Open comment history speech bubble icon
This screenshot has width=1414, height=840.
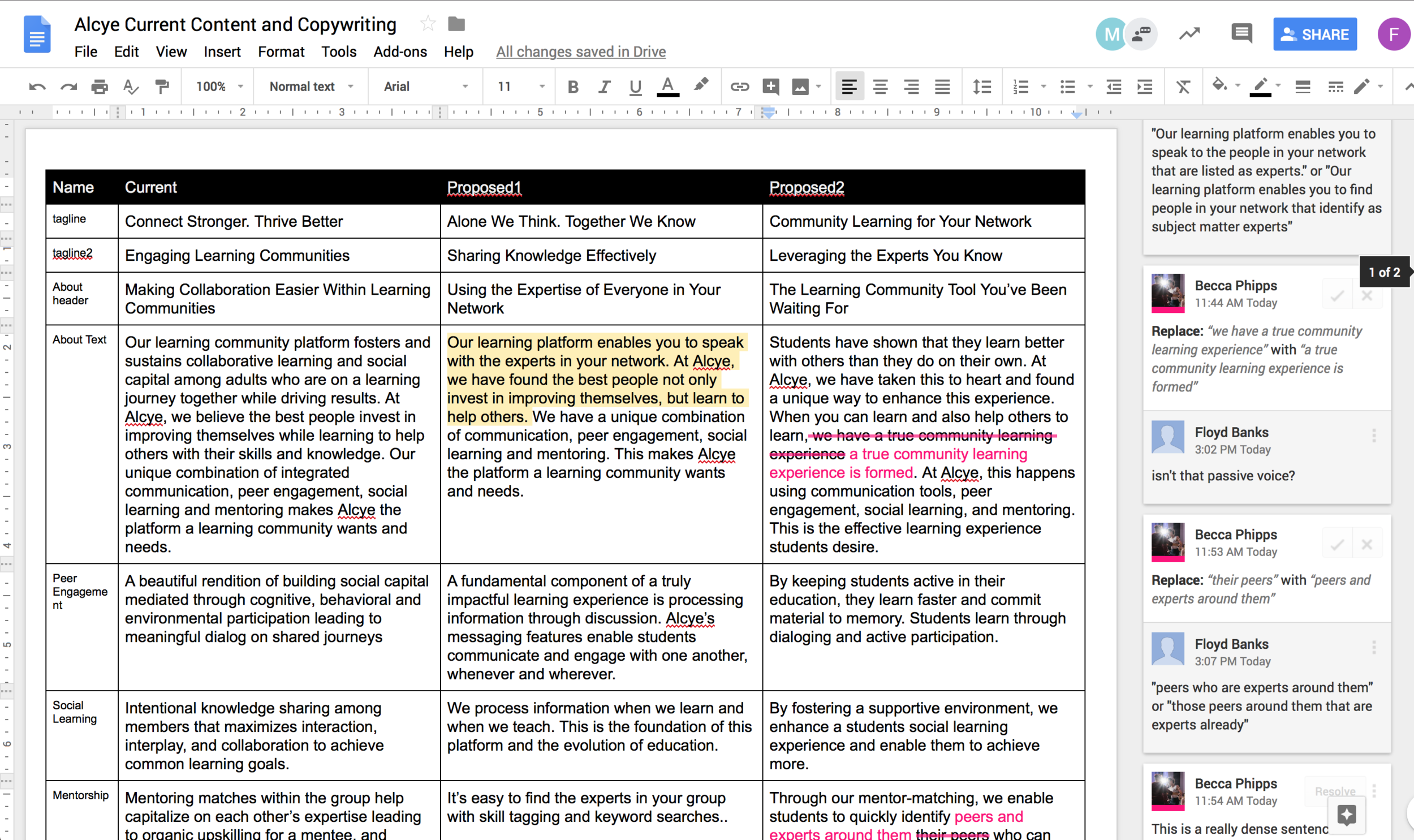pos(1241,33)
